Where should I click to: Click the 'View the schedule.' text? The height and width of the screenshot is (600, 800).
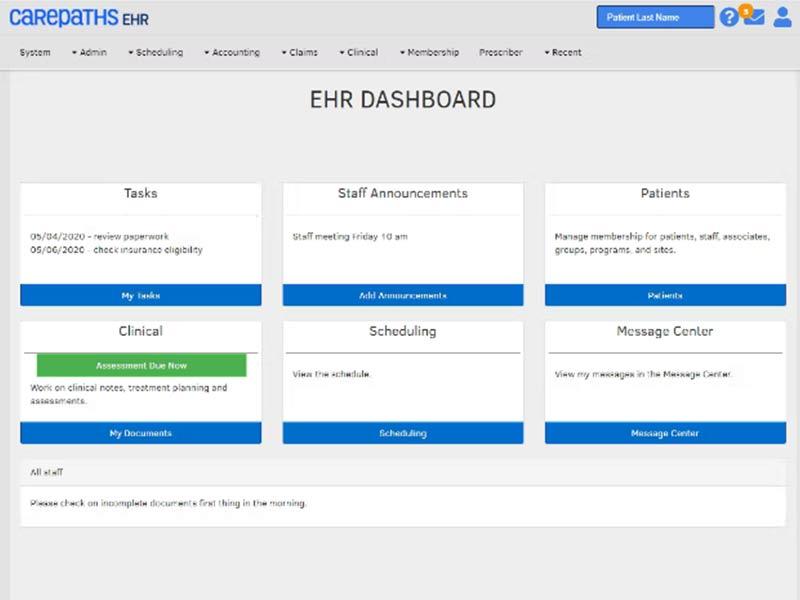coord(331,374)
